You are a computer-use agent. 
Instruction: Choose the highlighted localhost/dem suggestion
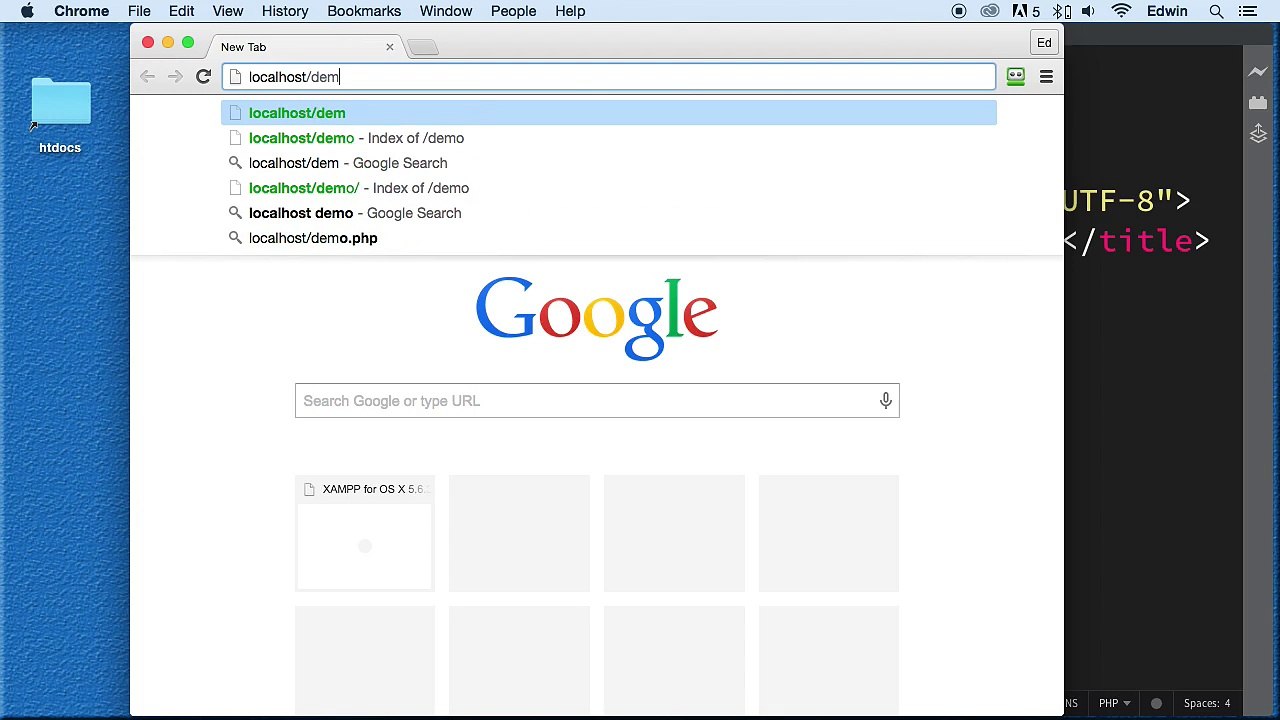point(609,113)
